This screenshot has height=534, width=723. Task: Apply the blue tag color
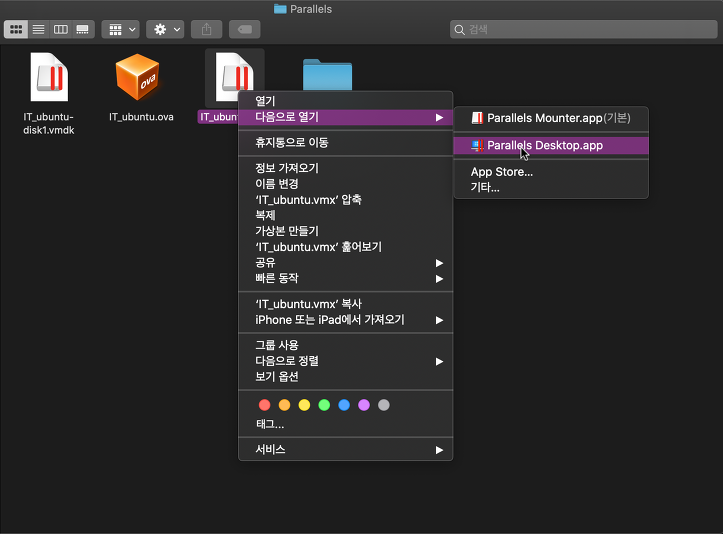344,405
